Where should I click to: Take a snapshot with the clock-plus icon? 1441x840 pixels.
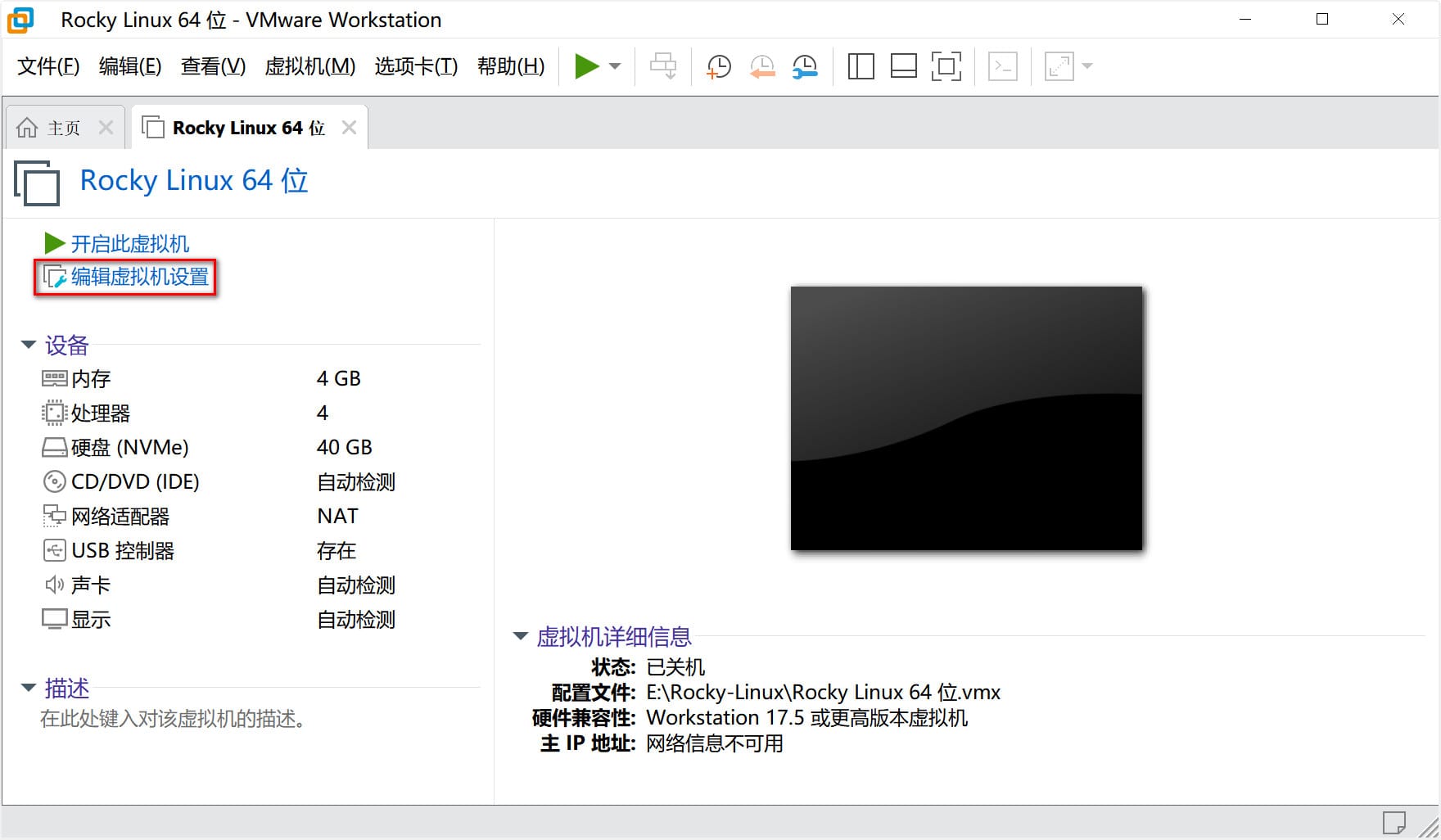click(x=719, y=66)
